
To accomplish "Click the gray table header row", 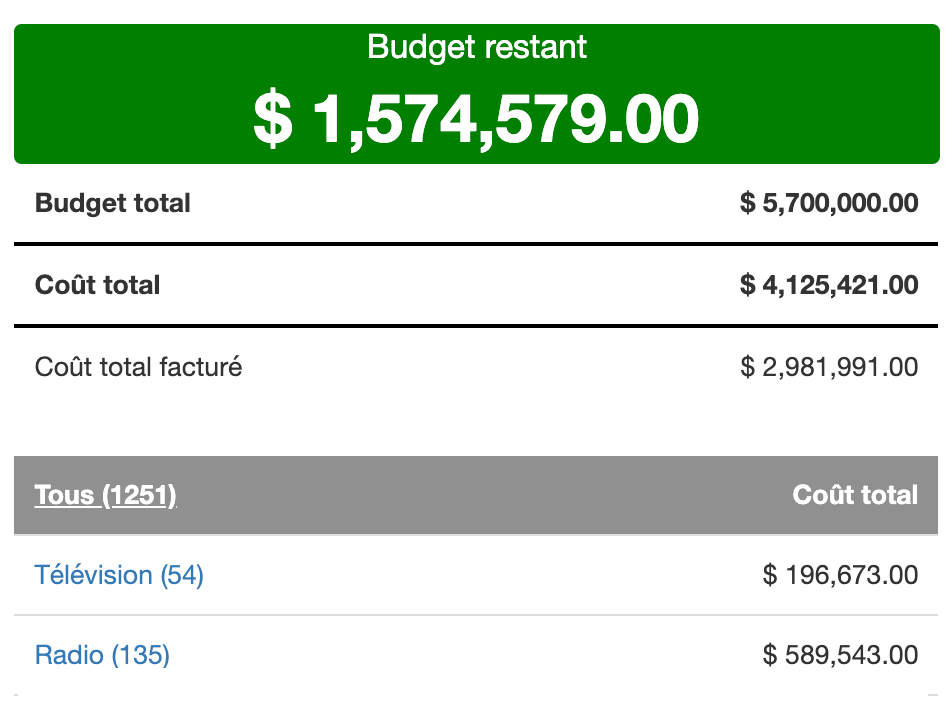I will [476, 495].
